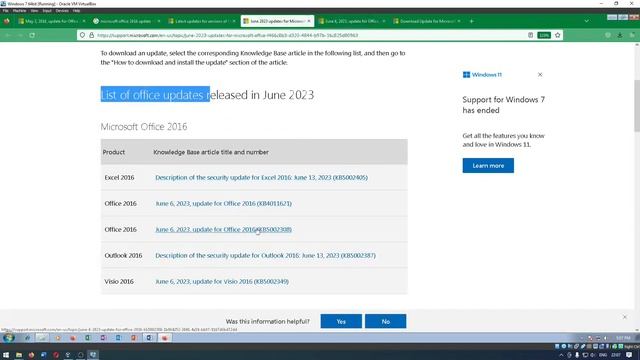
Task: Open VirtualBox View menu
Action: [x=34, y=11]
